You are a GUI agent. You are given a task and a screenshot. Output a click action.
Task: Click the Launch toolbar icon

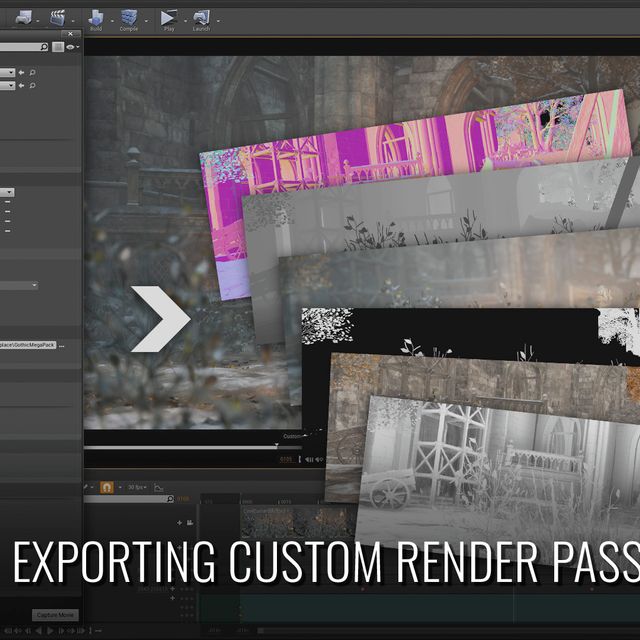click(201, 16)
